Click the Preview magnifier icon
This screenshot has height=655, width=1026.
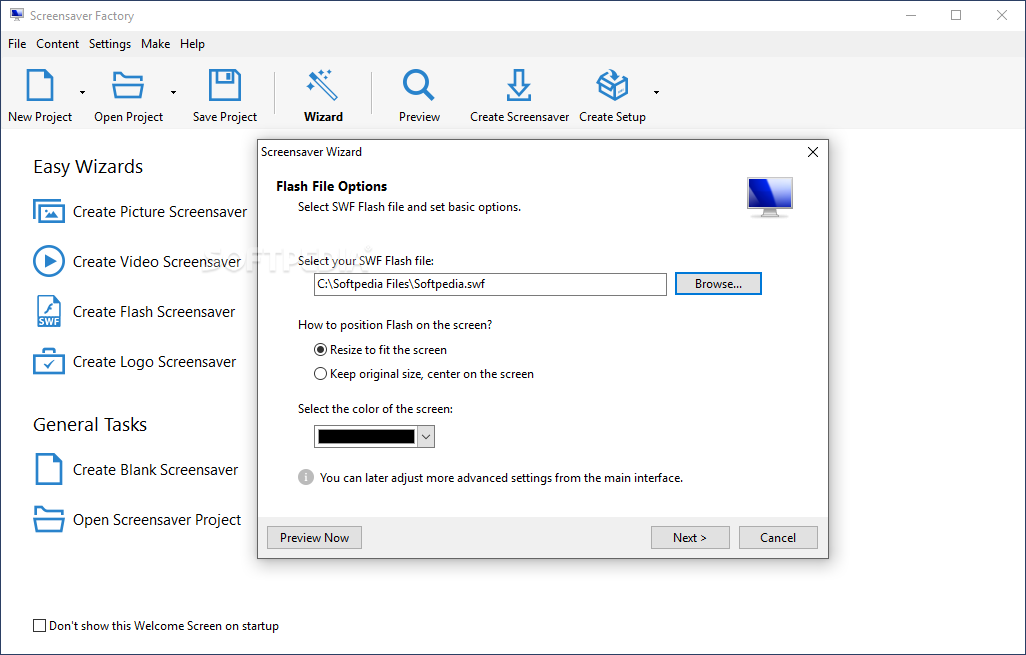click(419, 85)
